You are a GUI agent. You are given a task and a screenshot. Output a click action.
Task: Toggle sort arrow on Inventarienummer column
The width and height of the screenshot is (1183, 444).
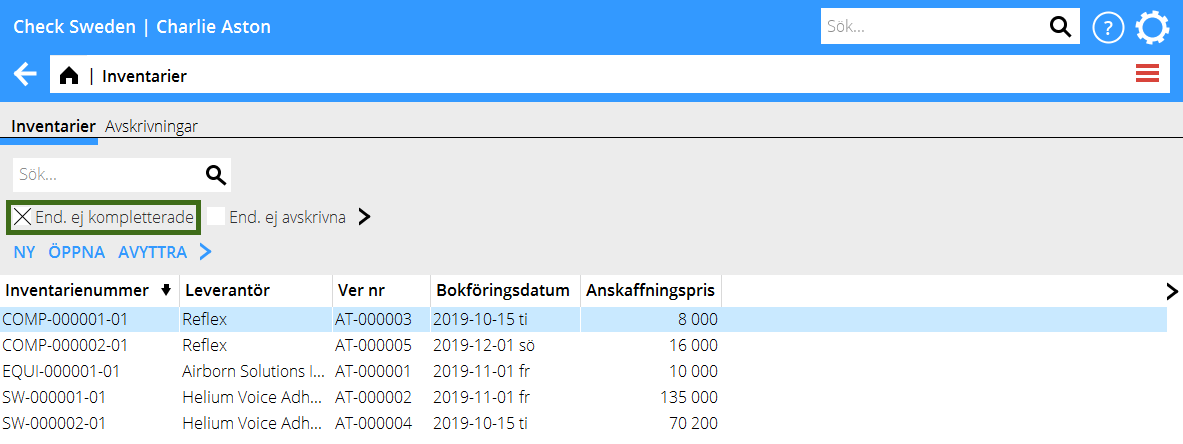click(166, 291)
